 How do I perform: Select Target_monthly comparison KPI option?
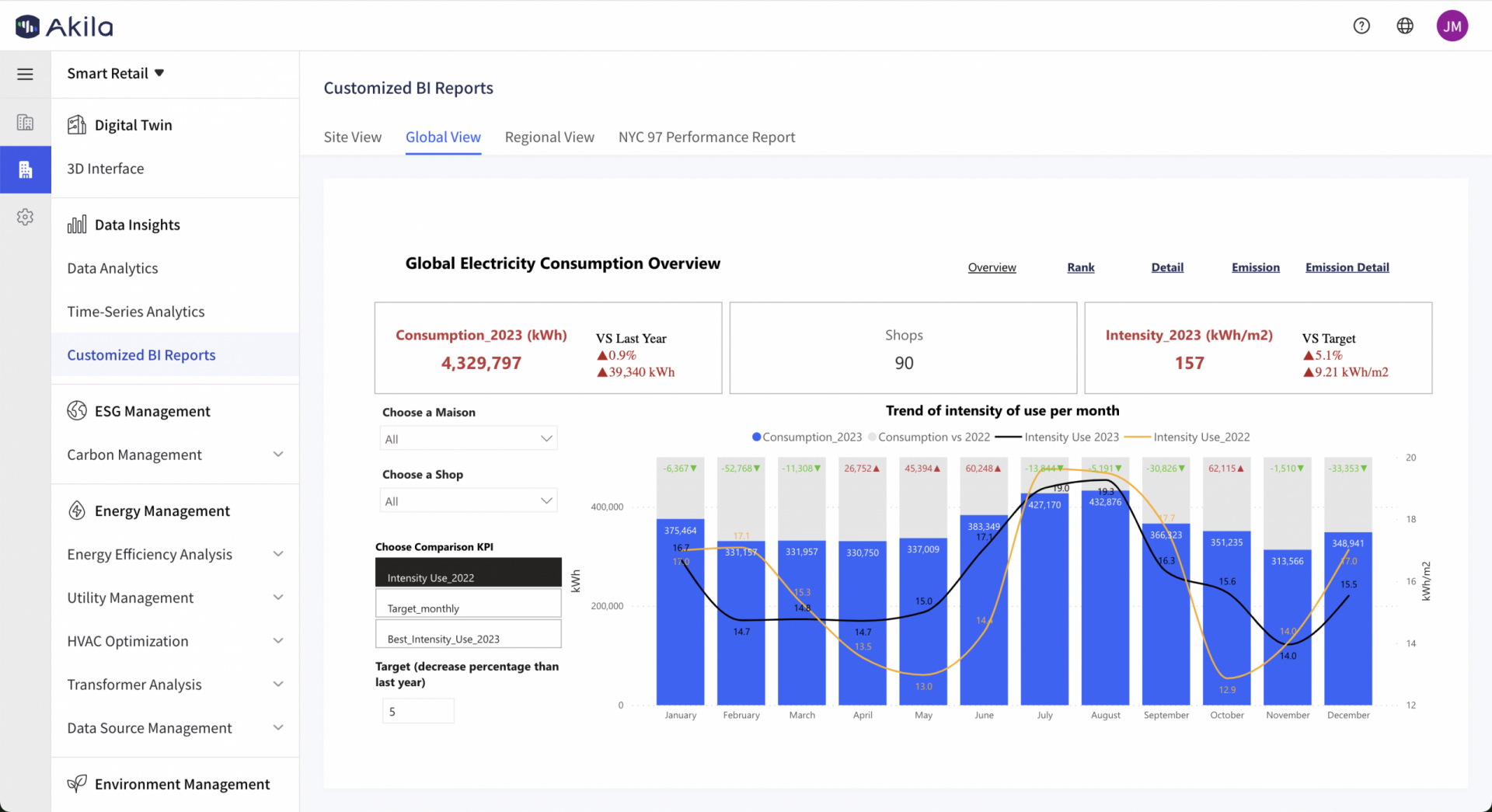coord(468,604)
